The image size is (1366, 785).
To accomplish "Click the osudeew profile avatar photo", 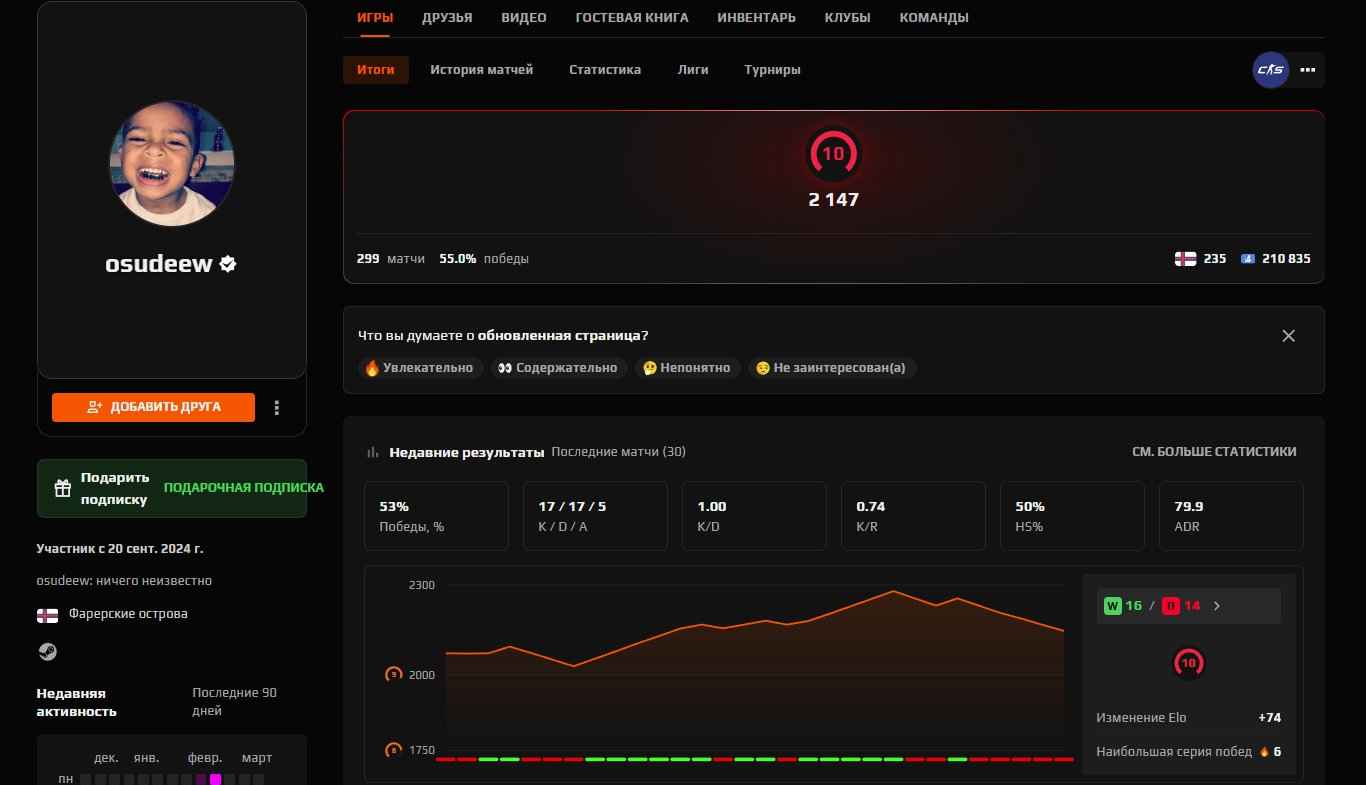I will 171,163.
